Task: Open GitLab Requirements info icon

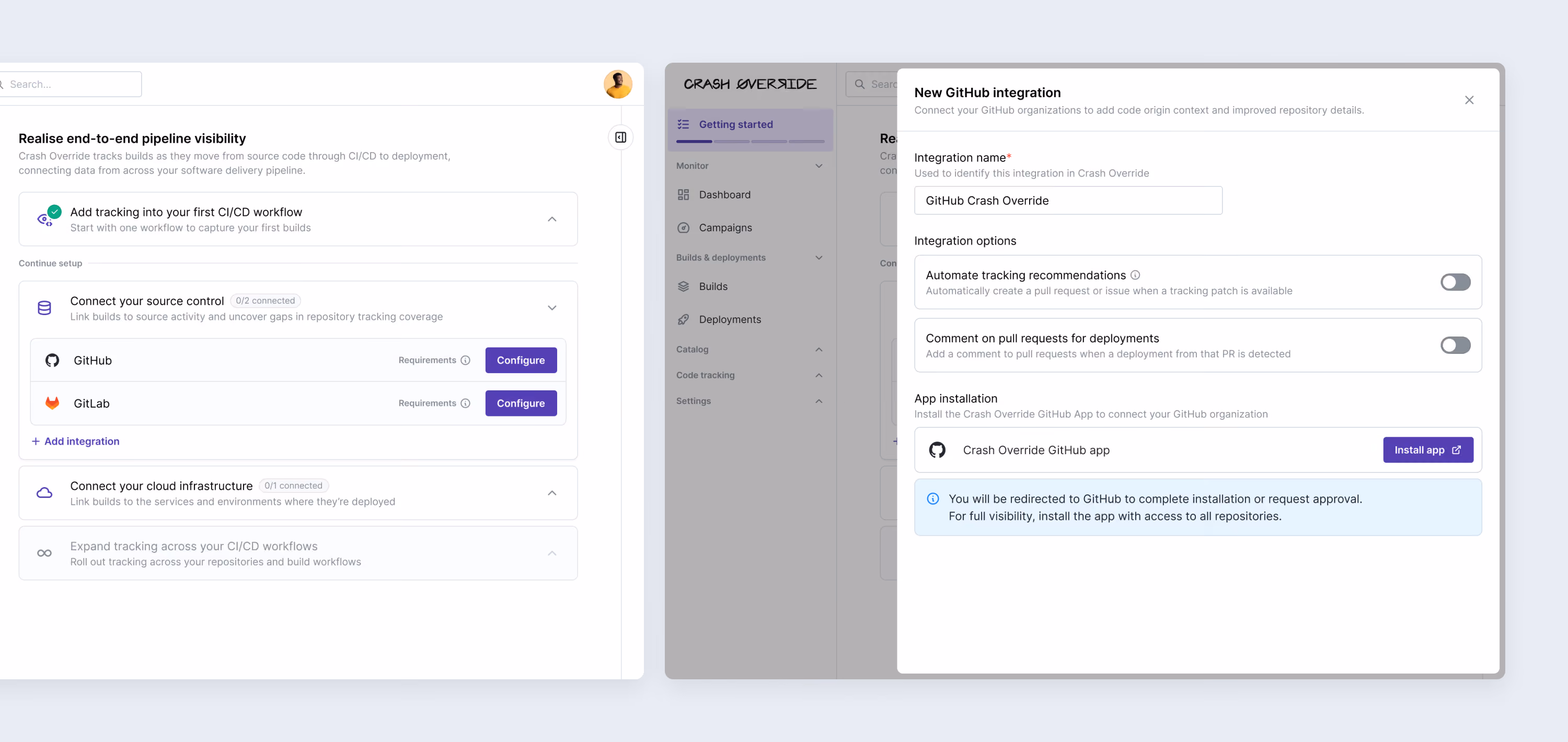Action: [466, 403]
